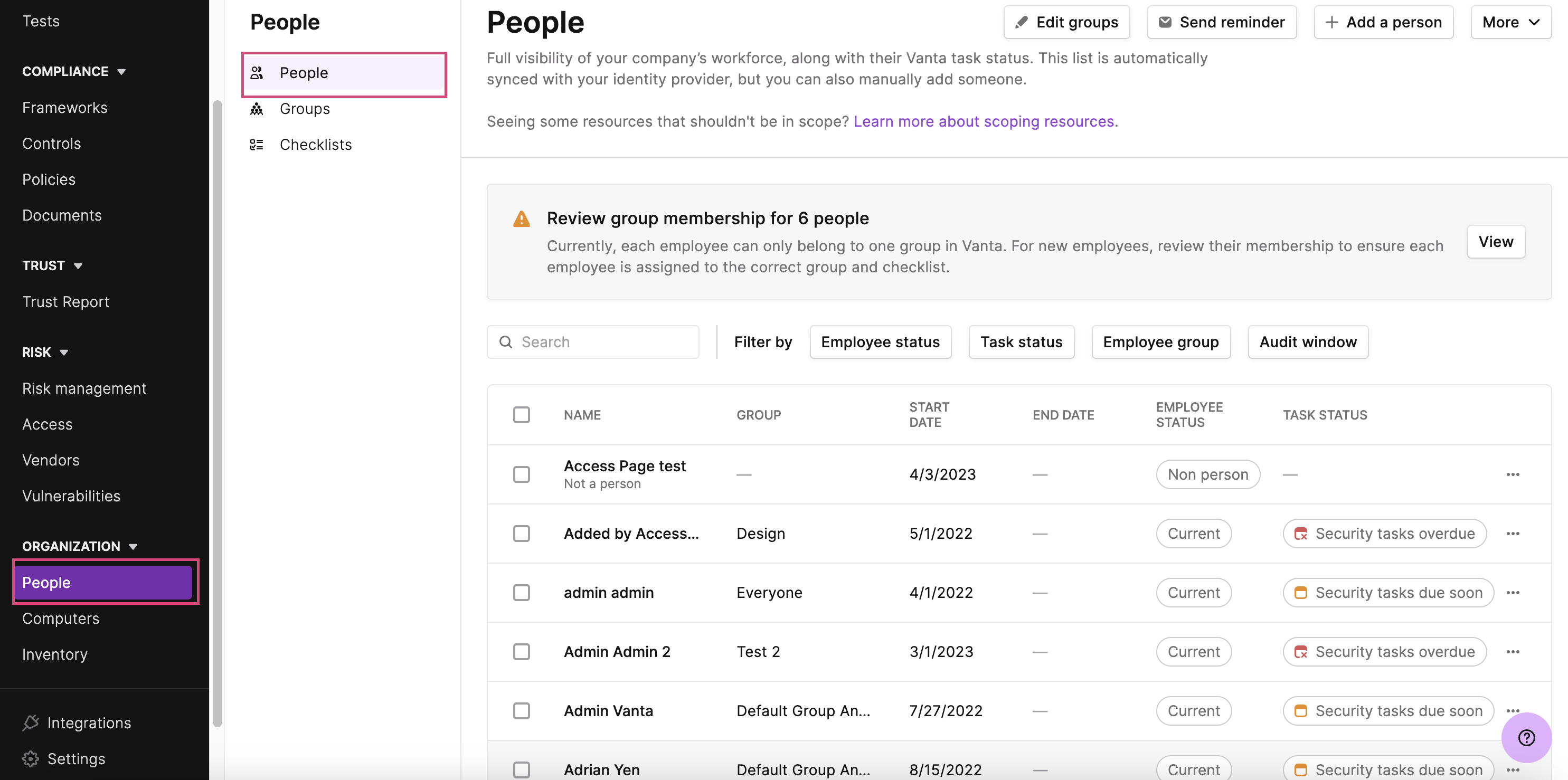Image resolution: width=1568 pixels, height=780 pixels.
Task: Open the three-dot menu for Admin Admin 2
Action: [x=1513, y=652]
